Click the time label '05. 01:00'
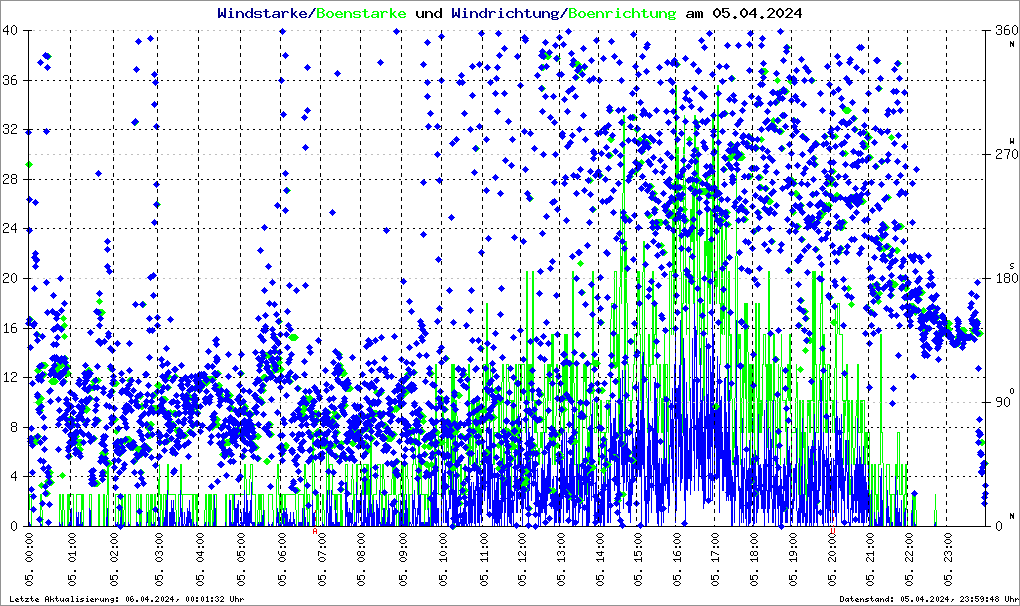Screen dimensions: 1020x606 point(72,560)
